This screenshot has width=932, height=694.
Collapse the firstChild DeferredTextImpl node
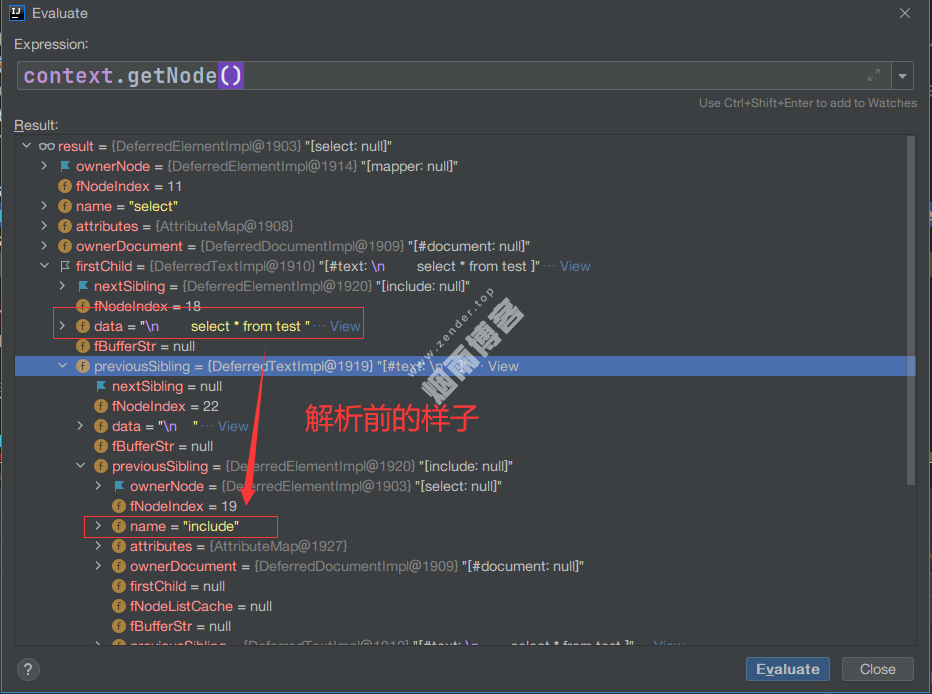tap(44, 267)
